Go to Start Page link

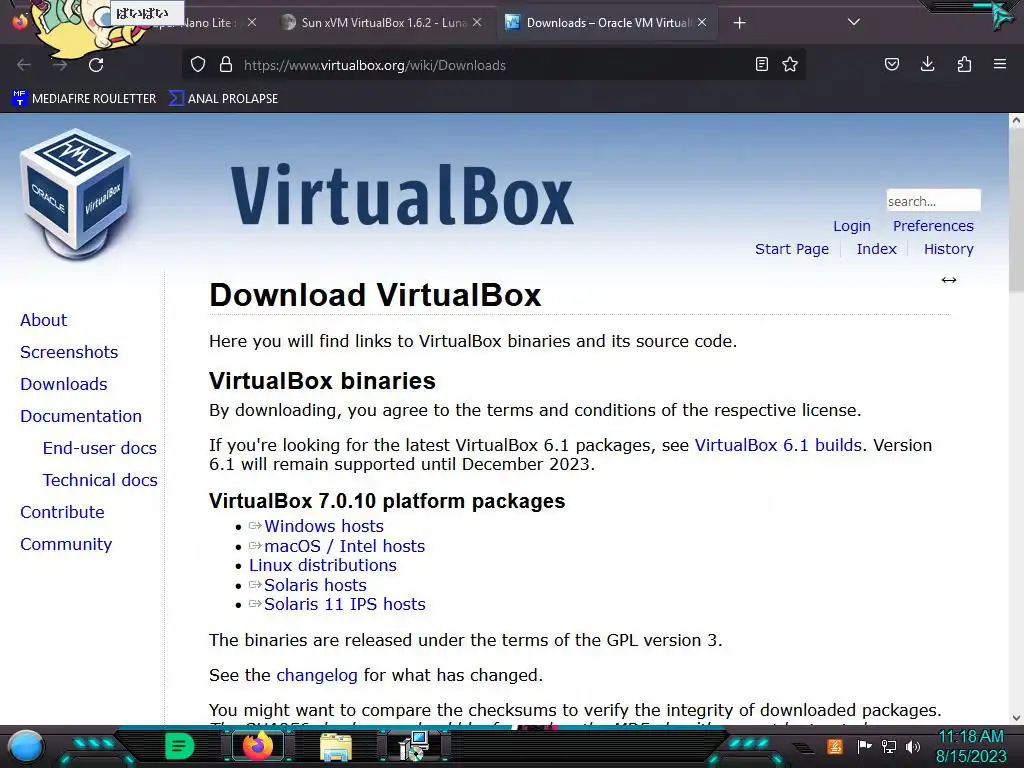point(792,249)
